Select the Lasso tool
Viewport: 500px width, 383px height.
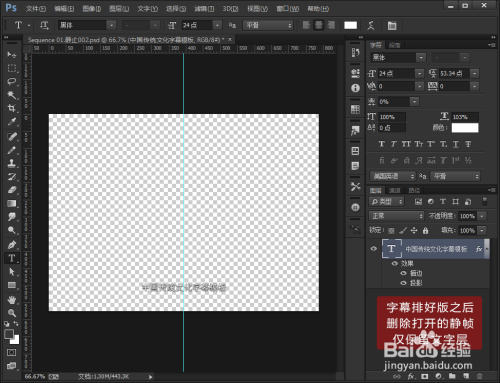pos(12,81)
